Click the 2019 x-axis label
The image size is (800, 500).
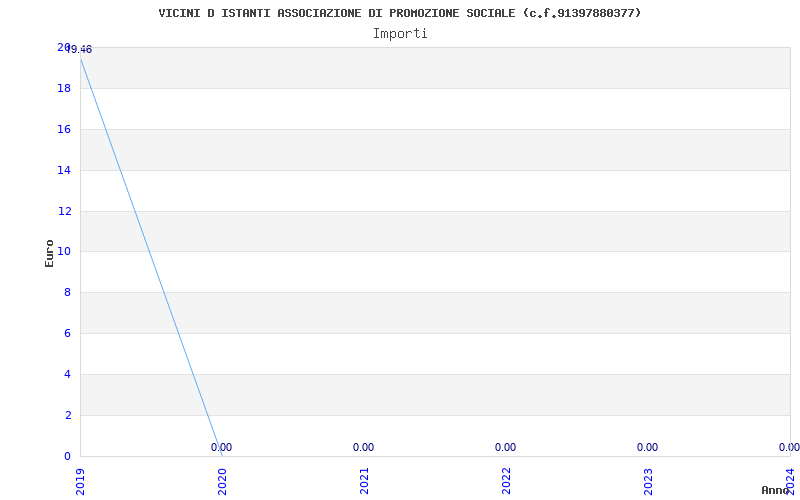pos(80,481)
